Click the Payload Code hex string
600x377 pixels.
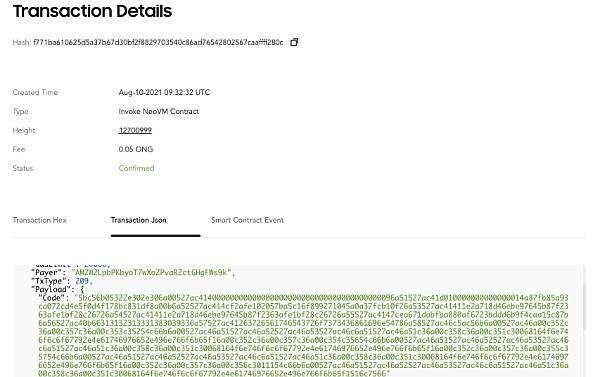(303, 335)
